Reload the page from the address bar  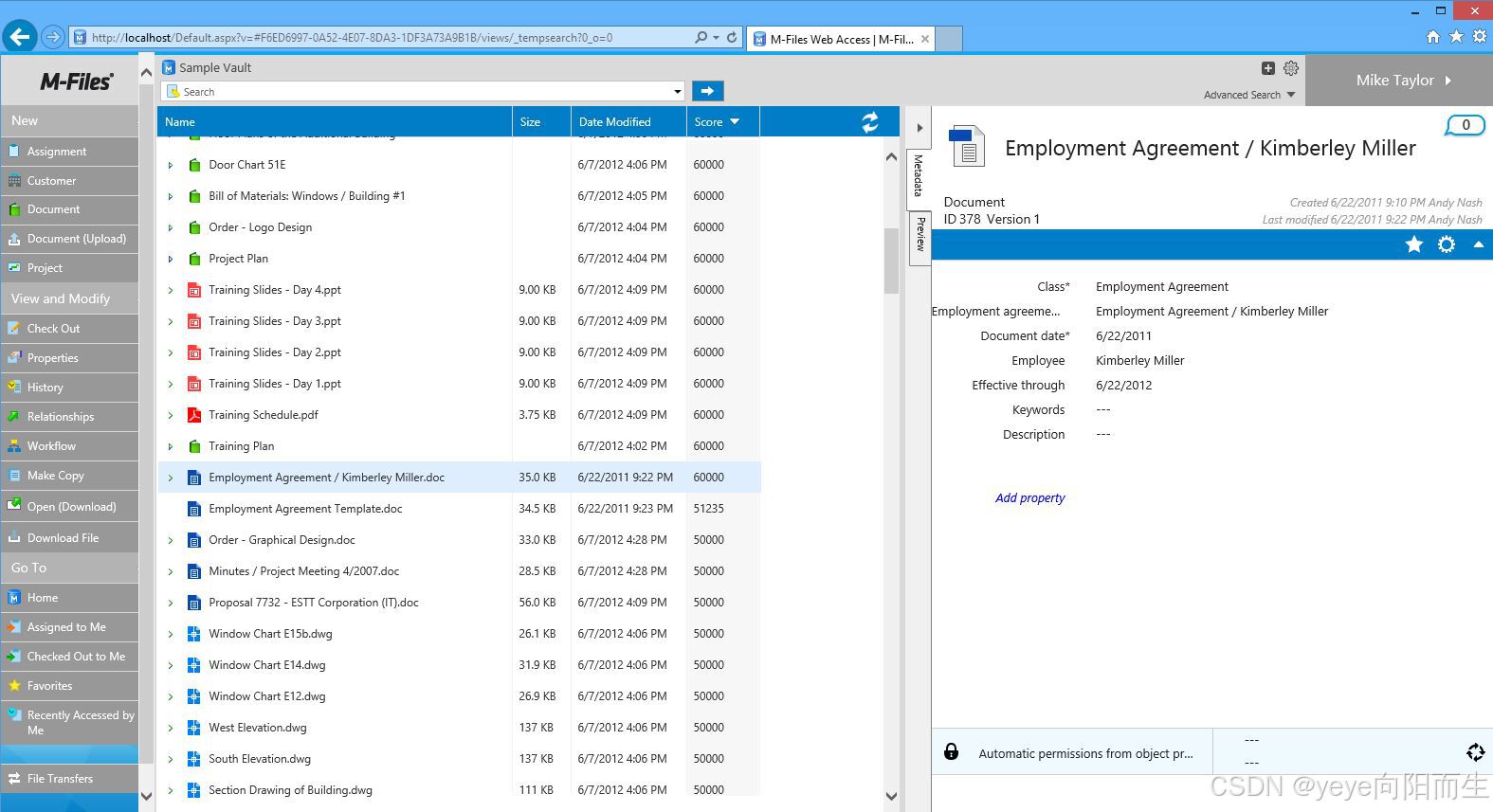point(732,38)
